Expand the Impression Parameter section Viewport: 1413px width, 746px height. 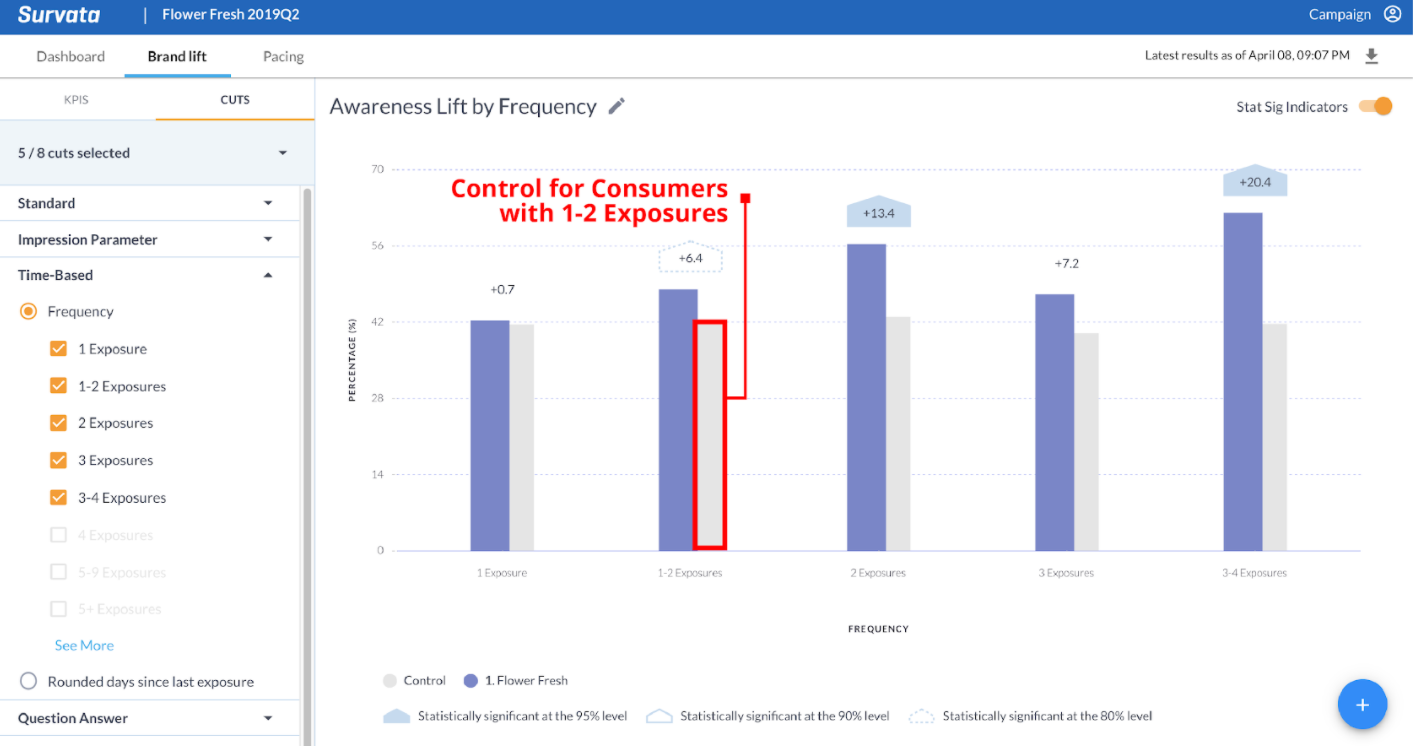[x=150, y=239]
